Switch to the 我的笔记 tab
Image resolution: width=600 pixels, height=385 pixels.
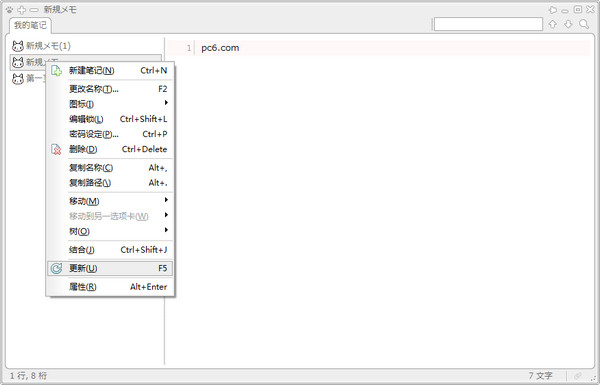[30, 25]
